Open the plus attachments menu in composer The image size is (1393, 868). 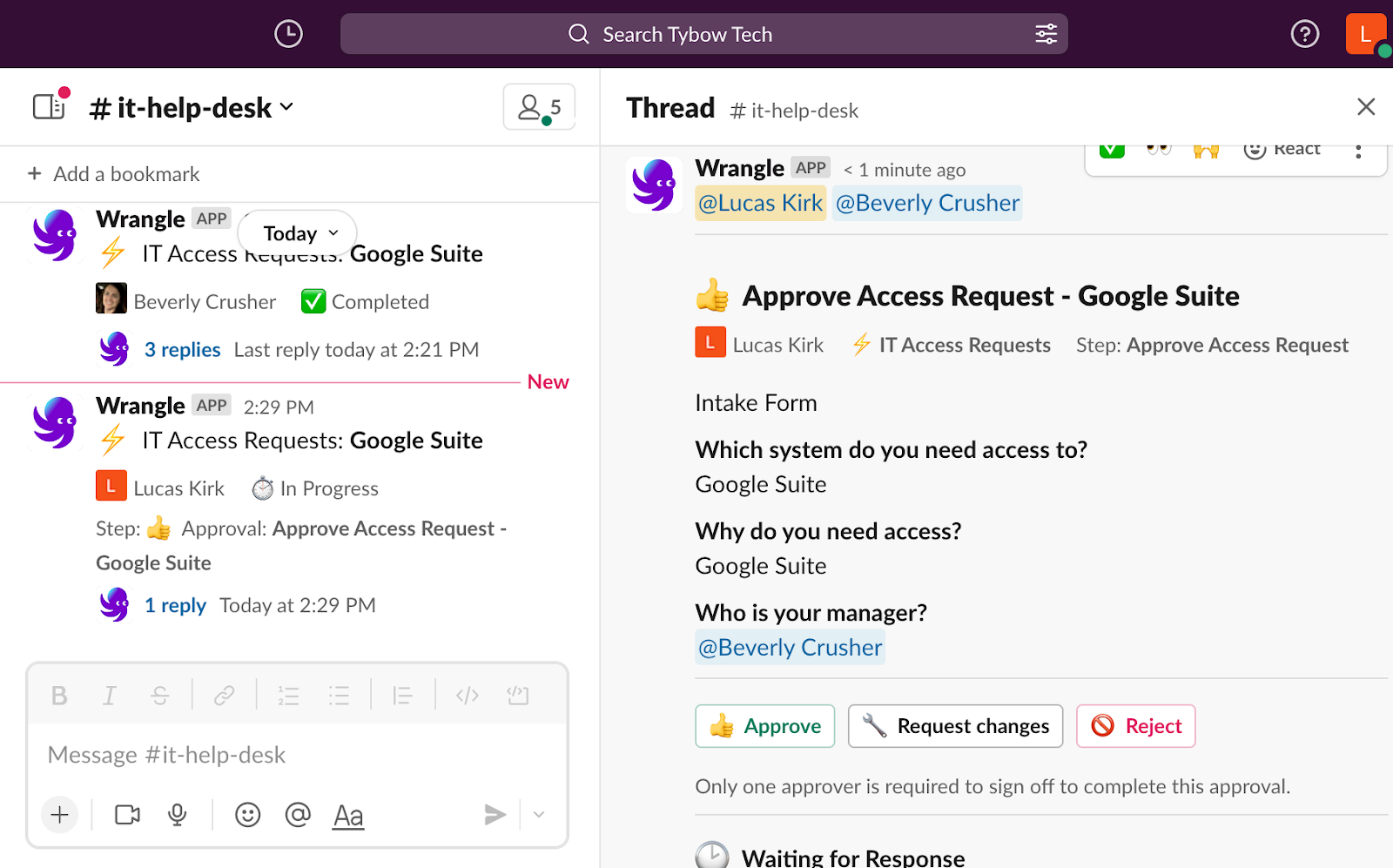coord(59,815)
